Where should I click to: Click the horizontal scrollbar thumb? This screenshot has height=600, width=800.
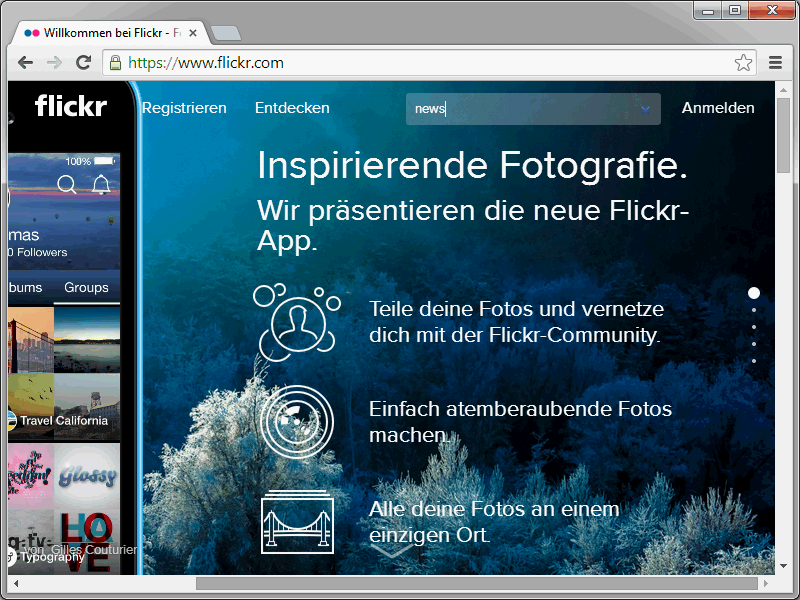[x=477, y=583]
